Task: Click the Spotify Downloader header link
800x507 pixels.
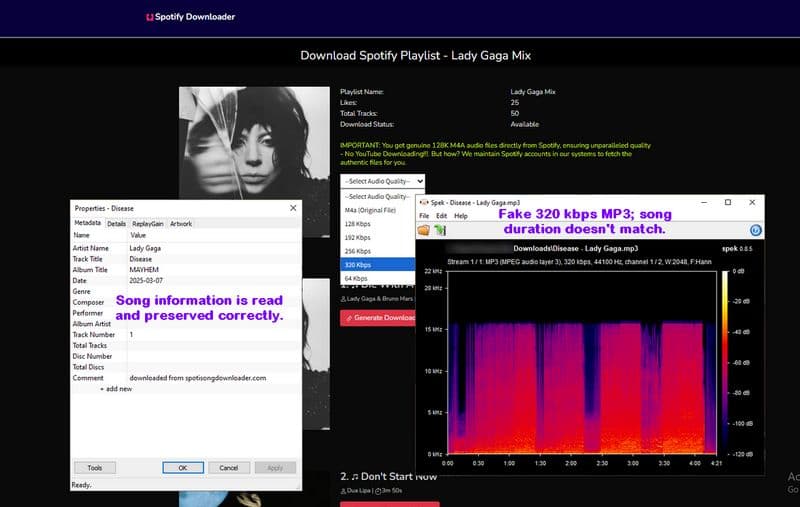Action: point(190,17)
